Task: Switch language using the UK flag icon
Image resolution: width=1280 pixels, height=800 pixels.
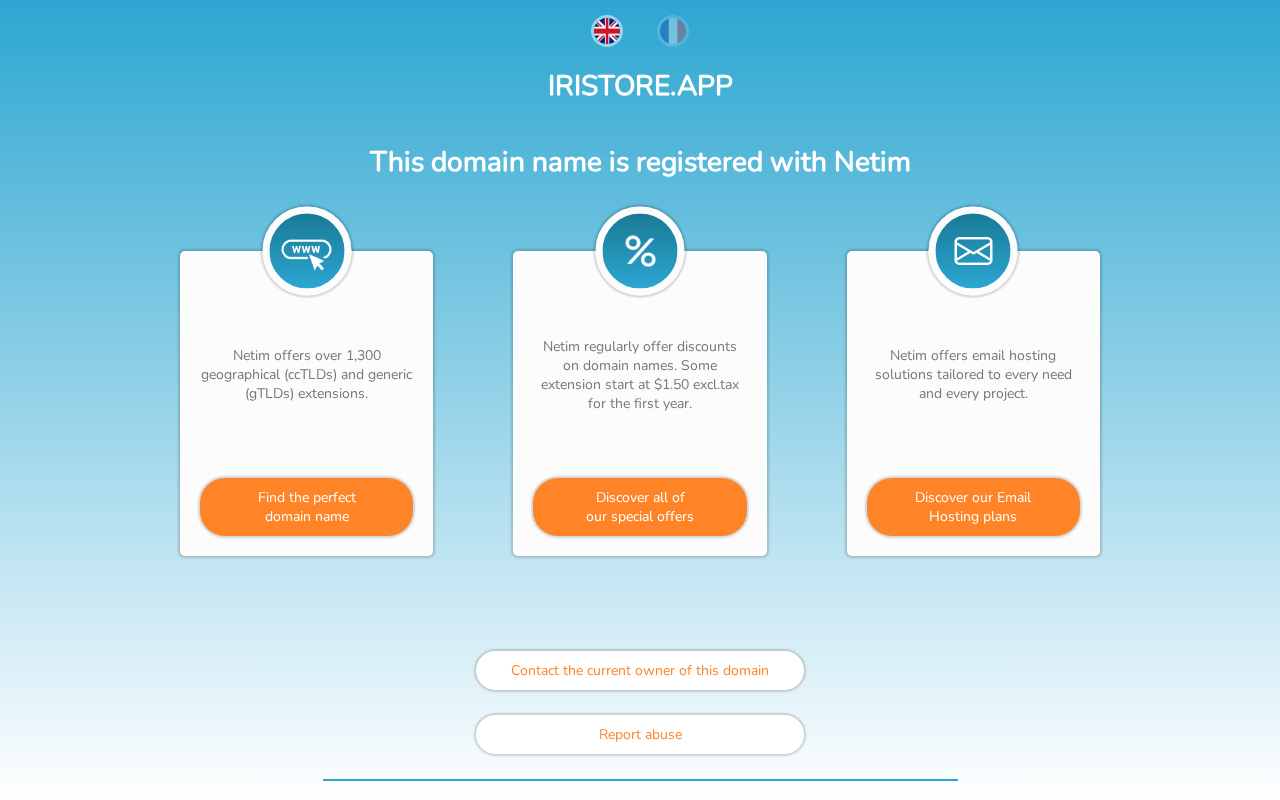Action: 607,31
